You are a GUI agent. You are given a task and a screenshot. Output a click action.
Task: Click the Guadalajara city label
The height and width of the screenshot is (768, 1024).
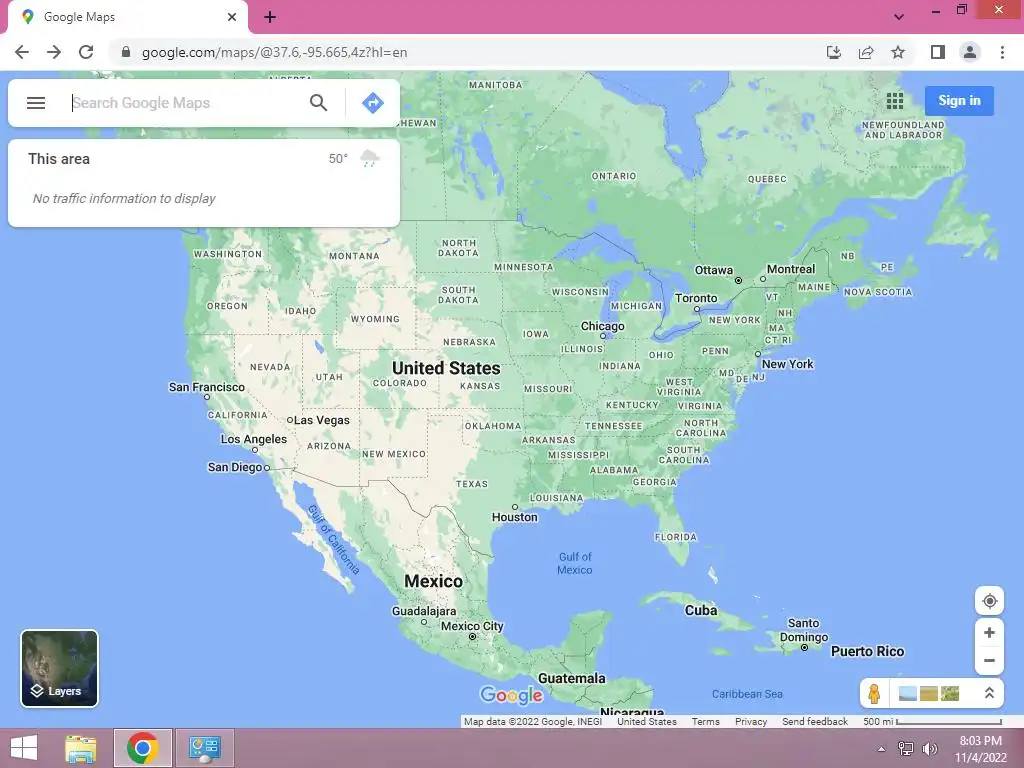coord(424,611)
